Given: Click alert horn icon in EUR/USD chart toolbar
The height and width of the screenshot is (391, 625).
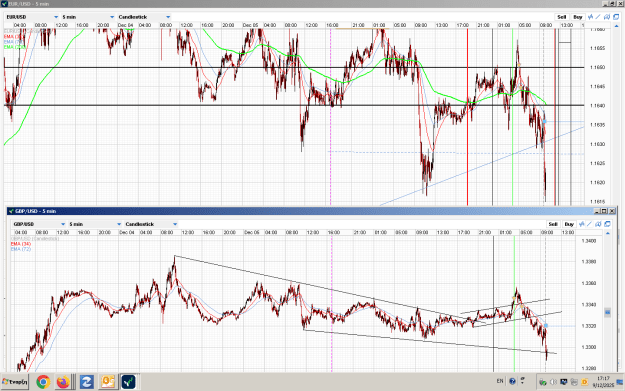Looking at the screenshot, I should coord(607,17).
